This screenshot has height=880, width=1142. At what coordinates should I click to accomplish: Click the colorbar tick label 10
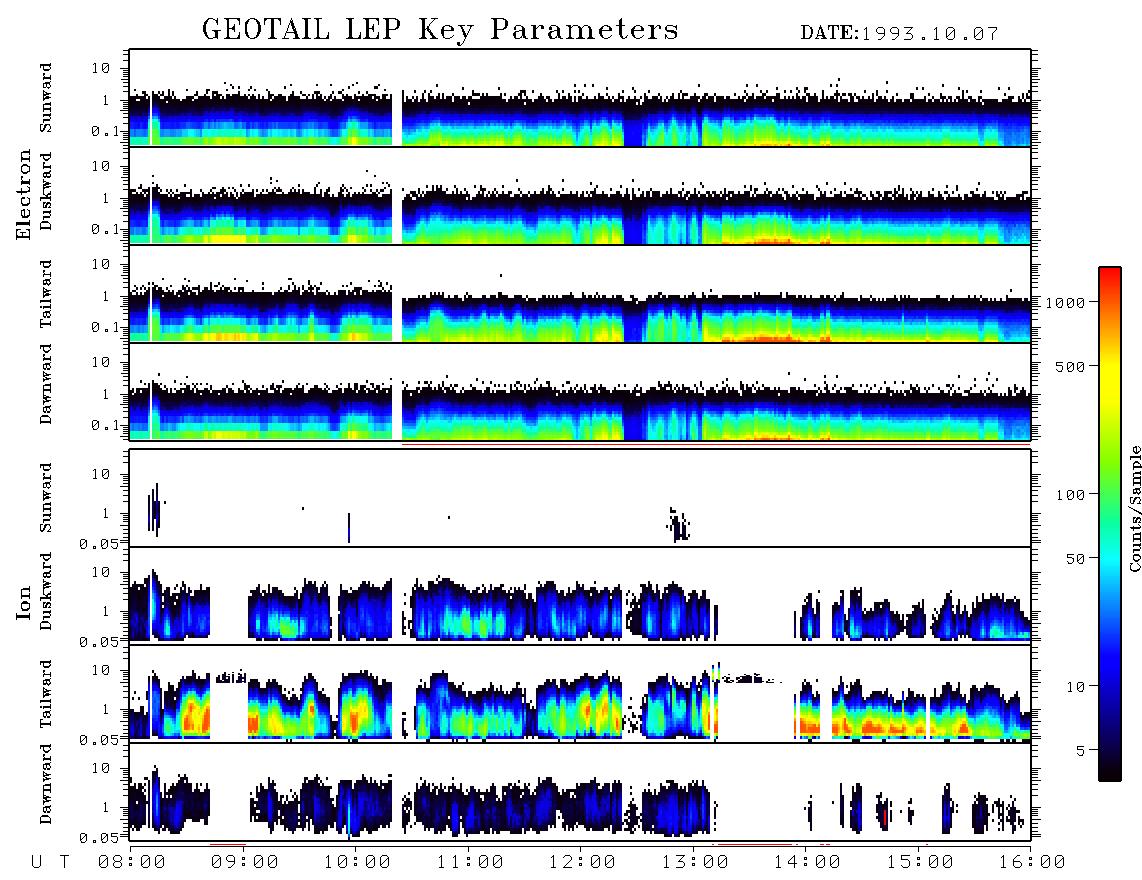pyautogui.click(x=1076, y=687)
